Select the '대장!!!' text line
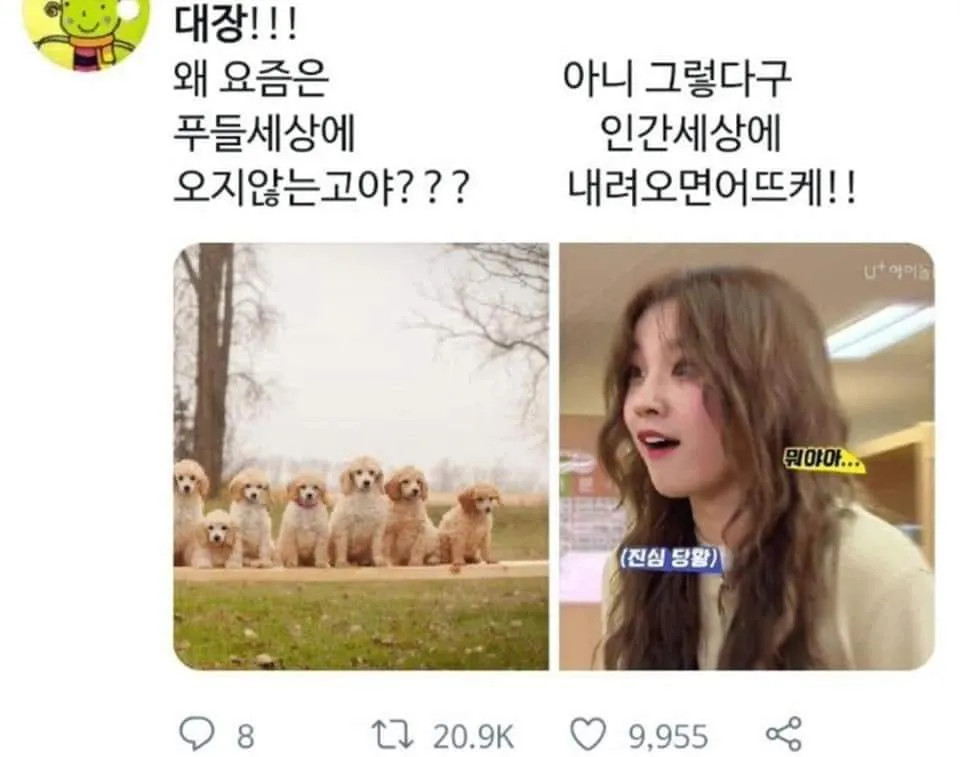The height and width of the screenshot is (757, 960). (x=236, y=24)
